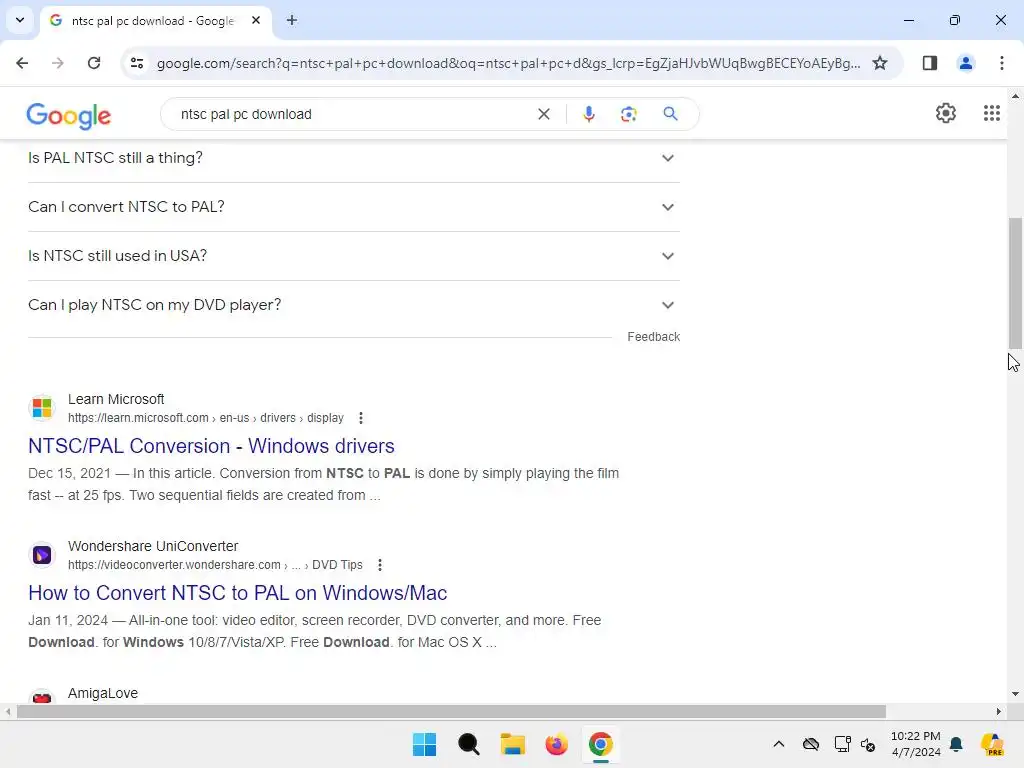
Task: Click the address bar URL
Action: [x=508, y=63]
